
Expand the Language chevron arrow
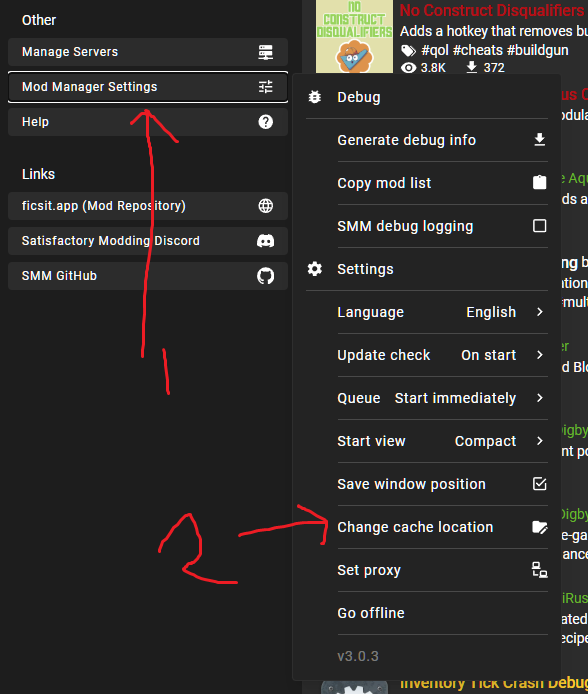[539, 312]
